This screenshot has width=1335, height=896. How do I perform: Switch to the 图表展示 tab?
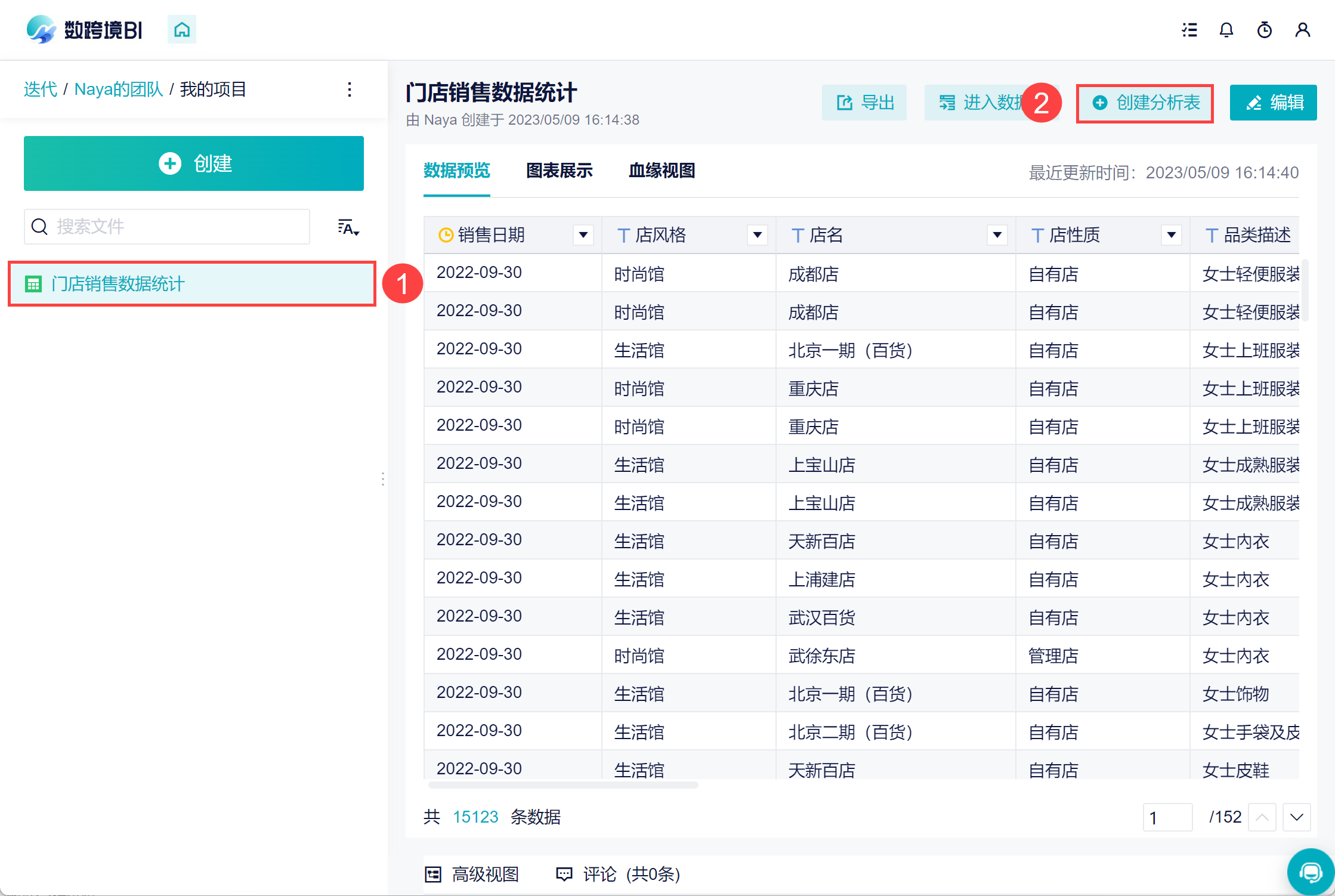(x=559, y=171)
